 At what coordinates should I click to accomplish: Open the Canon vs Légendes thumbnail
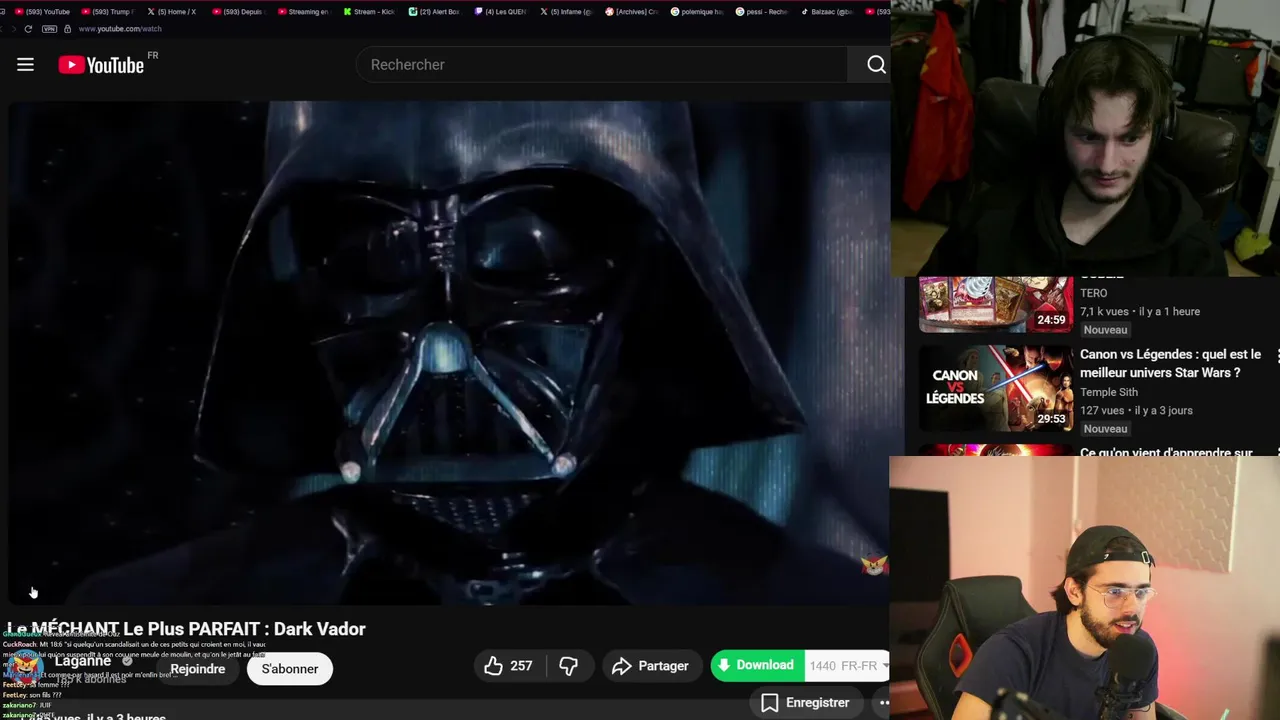[x=996, y=388]
